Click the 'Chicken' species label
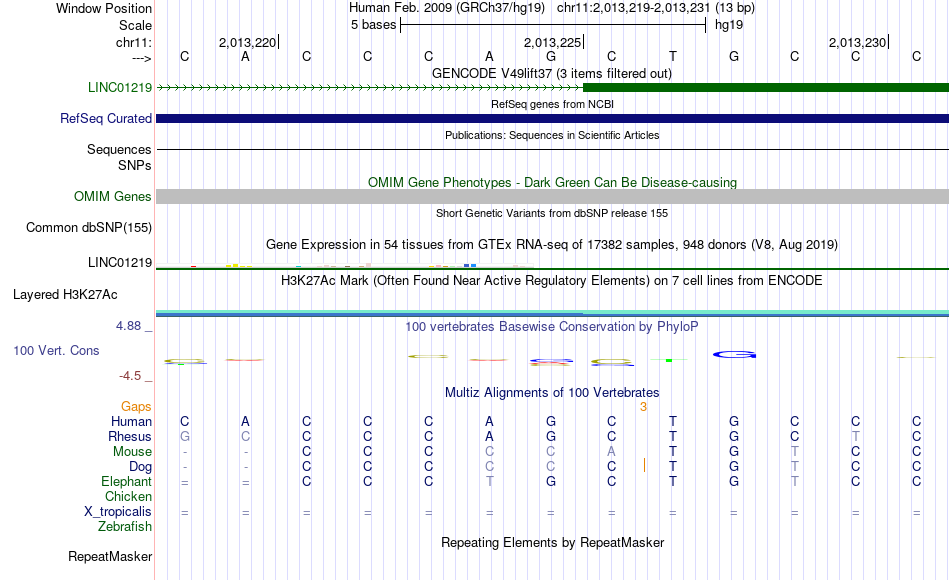Viewport: 950px width, 580px height. click(x=128, y=496)
